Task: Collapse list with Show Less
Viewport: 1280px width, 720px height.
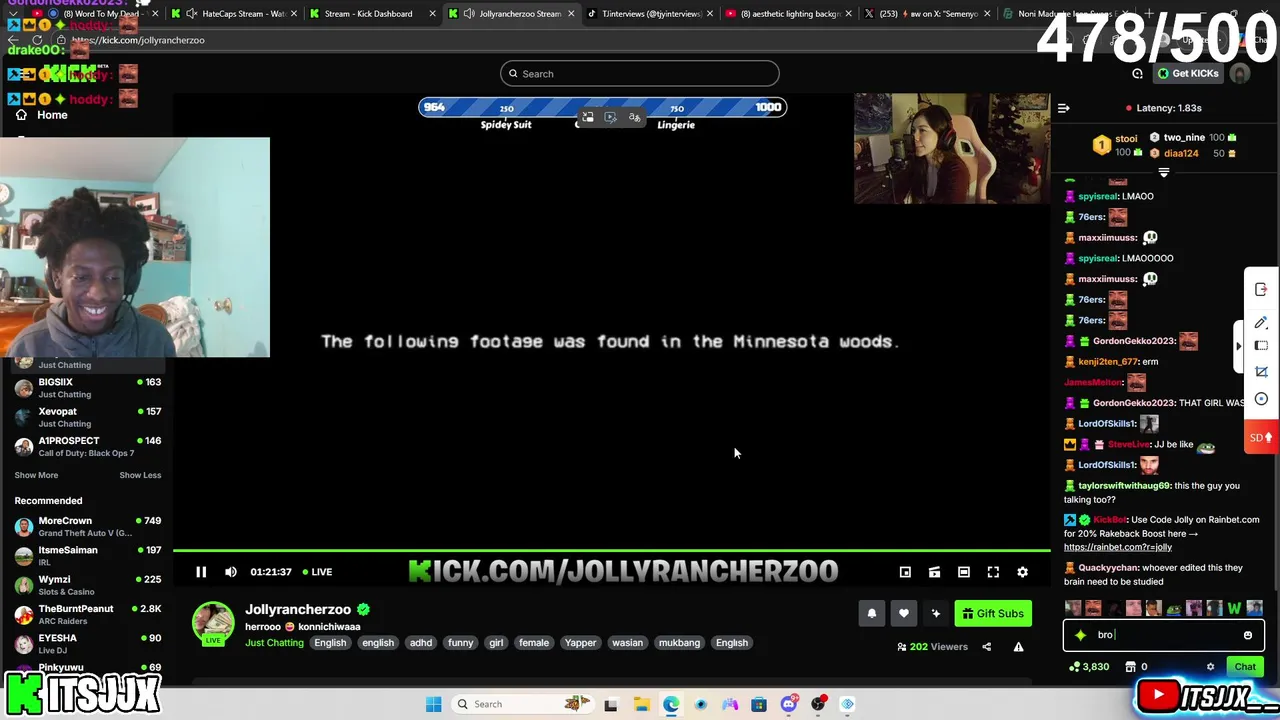Action: (x=140, y=475)
